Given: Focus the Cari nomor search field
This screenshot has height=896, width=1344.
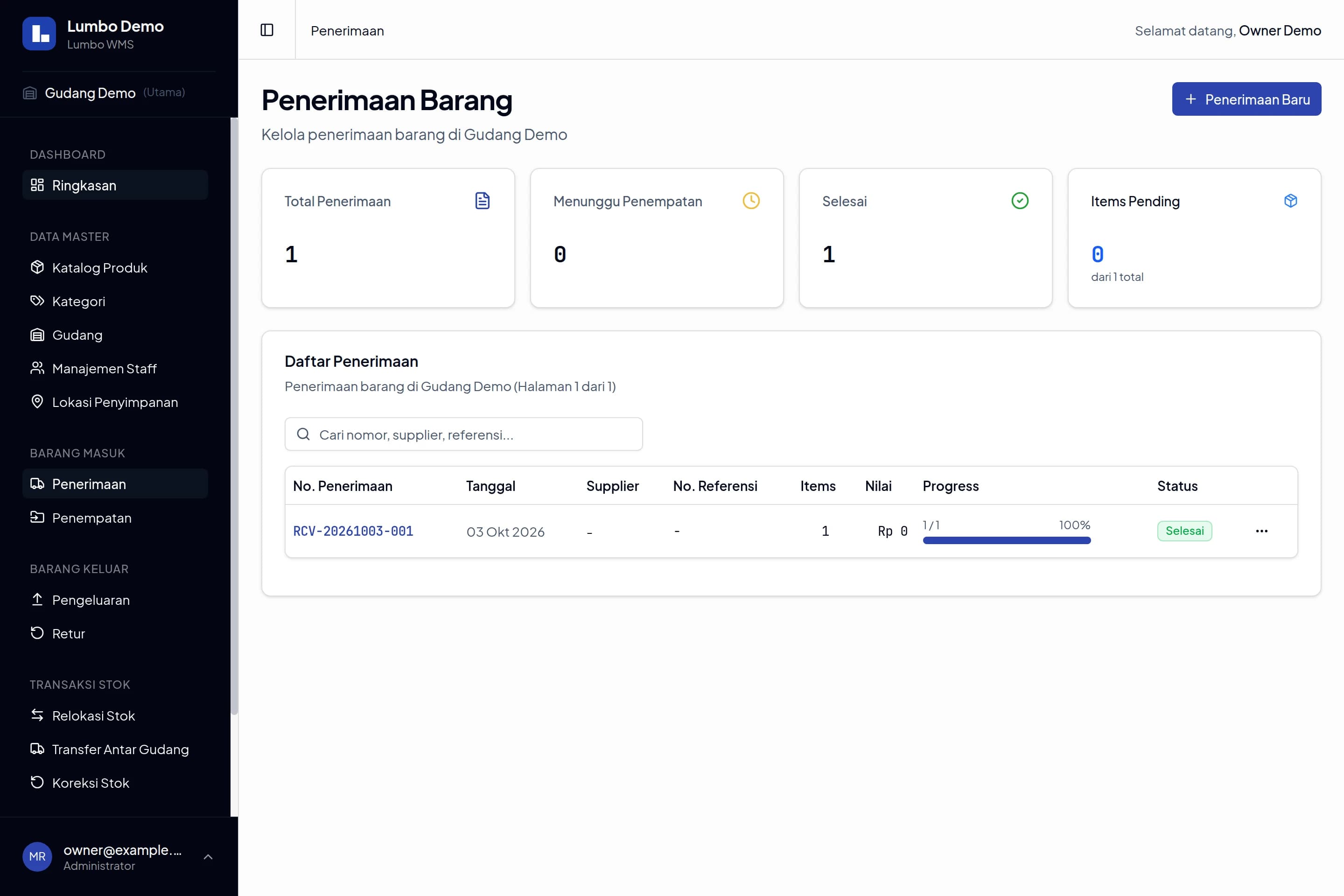Looking at the screenshot, I should [x=463, y=434].
